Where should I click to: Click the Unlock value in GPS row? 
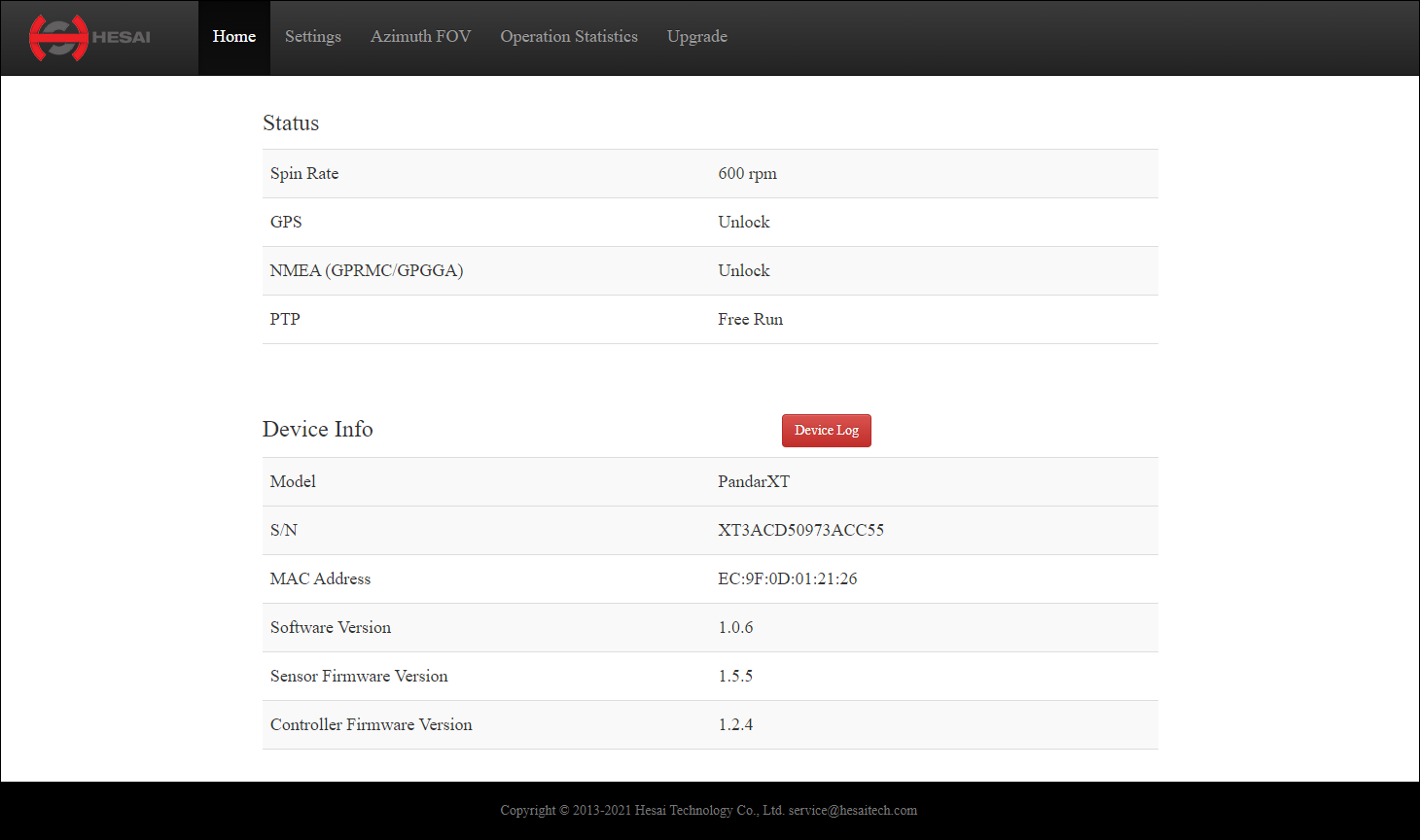[x=744, y=223]
